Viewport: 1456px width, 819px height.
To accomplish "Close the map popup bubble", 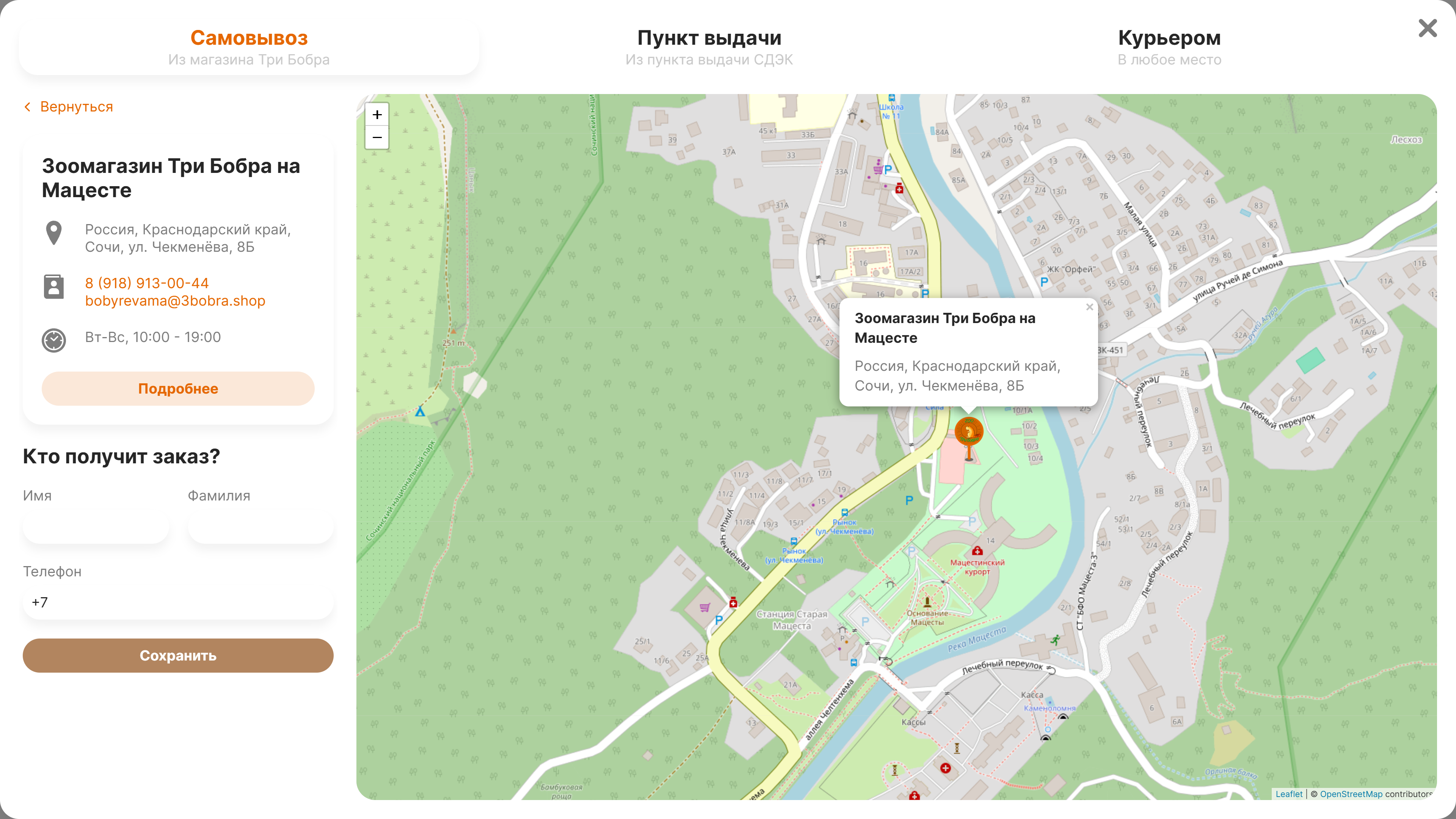I will click(x=1089, y=307).
